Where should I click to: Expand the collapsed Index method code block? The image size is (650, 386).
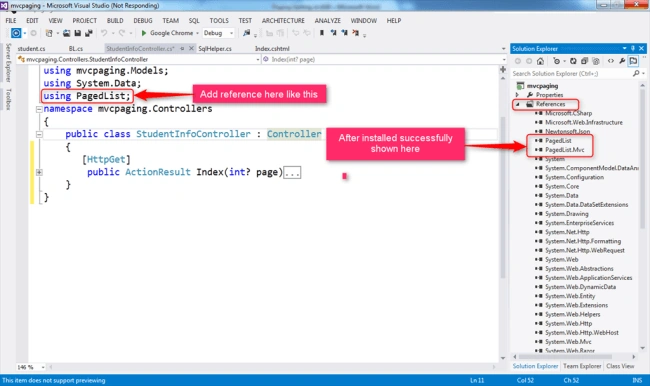pyautogui.click(x=39, y=172)
